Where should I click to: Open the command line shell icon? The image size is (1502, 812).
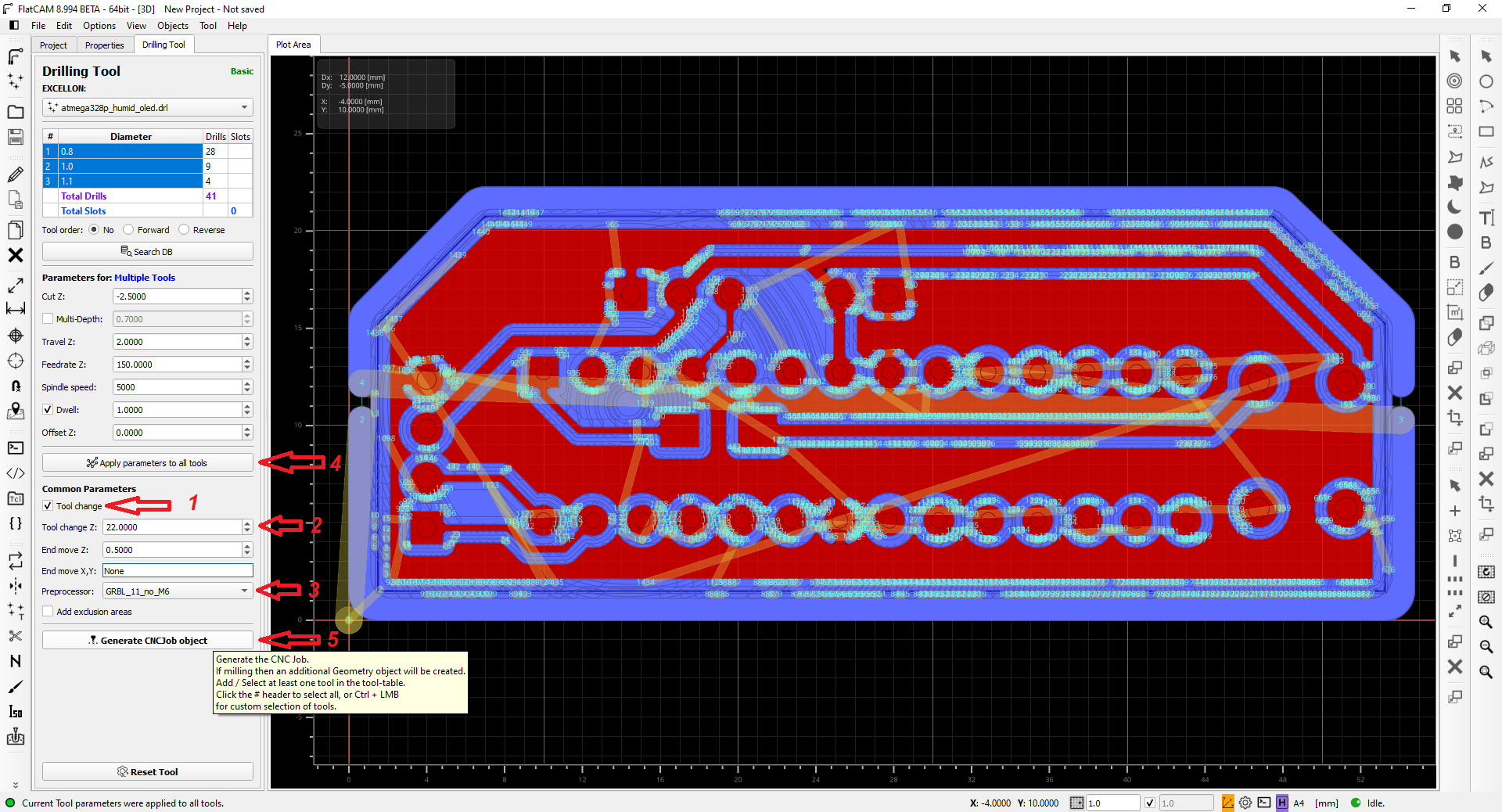point(15,448)
